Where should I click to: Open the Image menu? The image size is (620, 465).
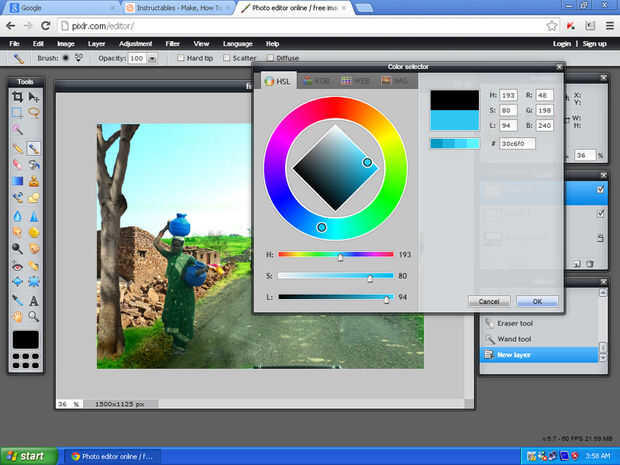[x=66, y=44]
